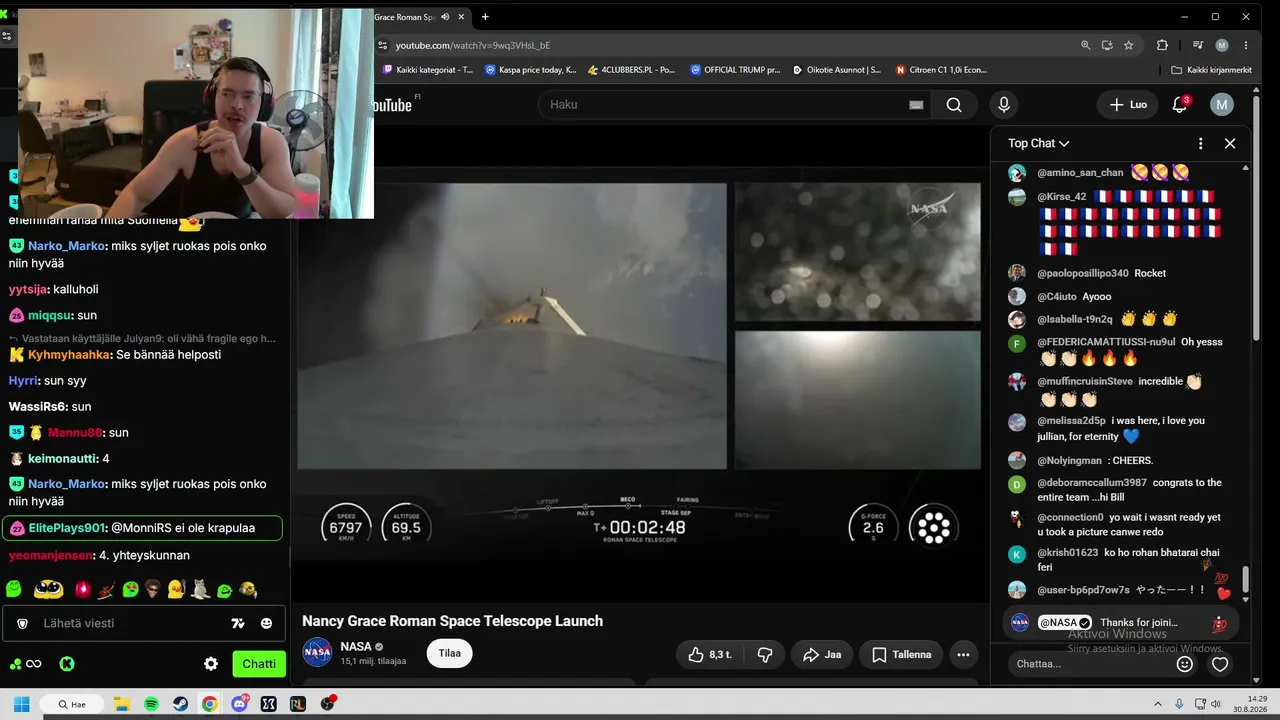
Task: Dislike the NASA launch video
Action: coord(765,655)
